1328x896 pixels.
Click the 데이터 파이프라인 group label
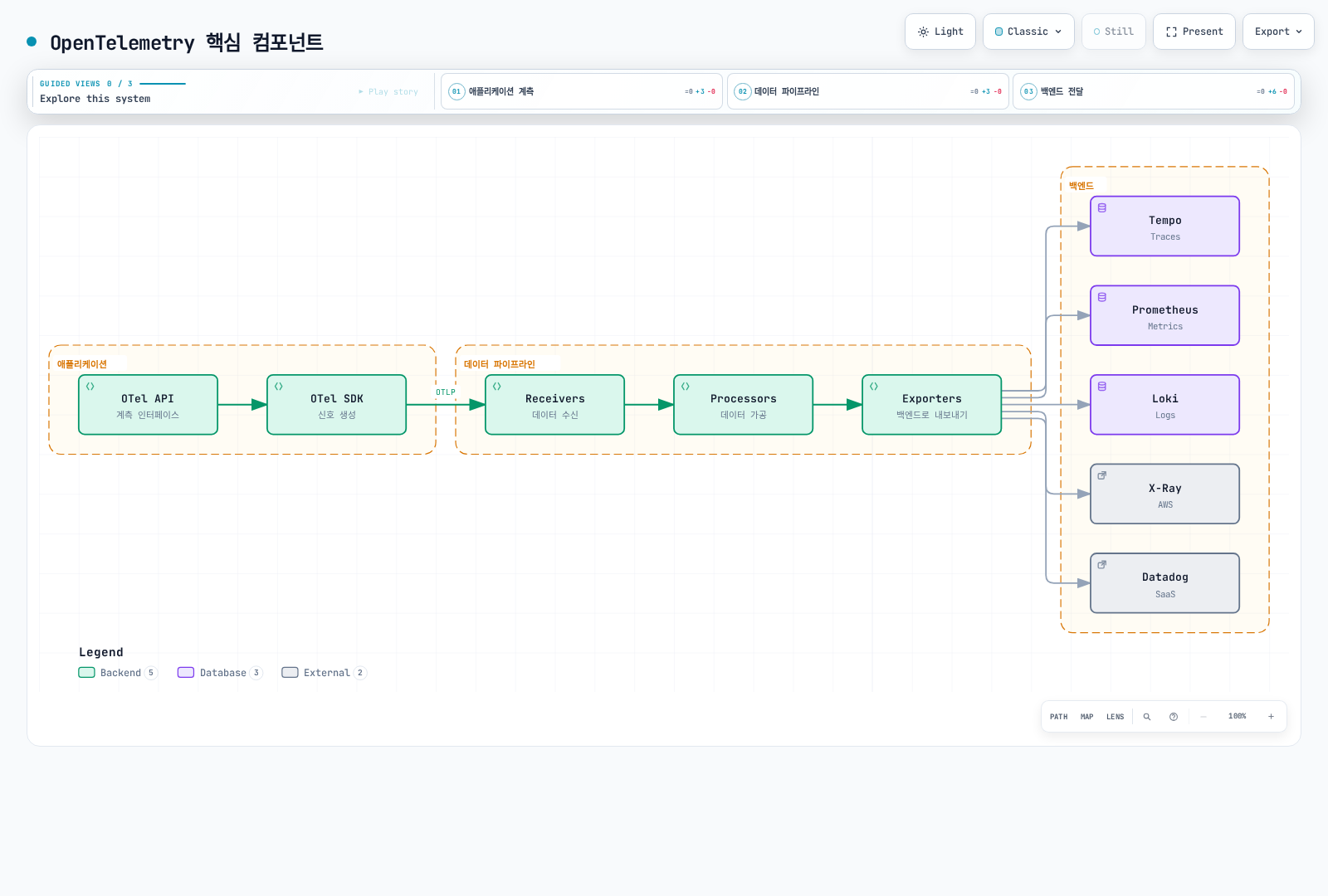pyautogui.click(x=500, y=364)
